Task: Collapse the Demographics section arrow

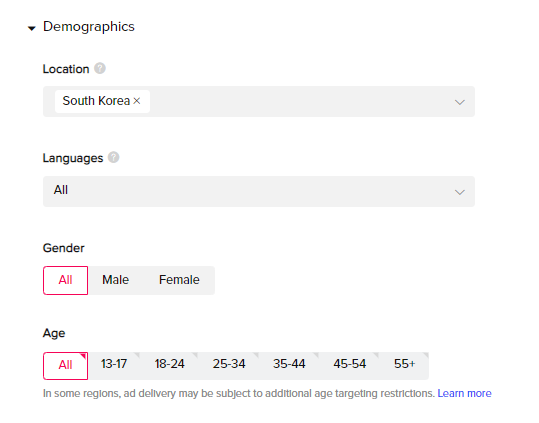Action: [x=32, y=28]
